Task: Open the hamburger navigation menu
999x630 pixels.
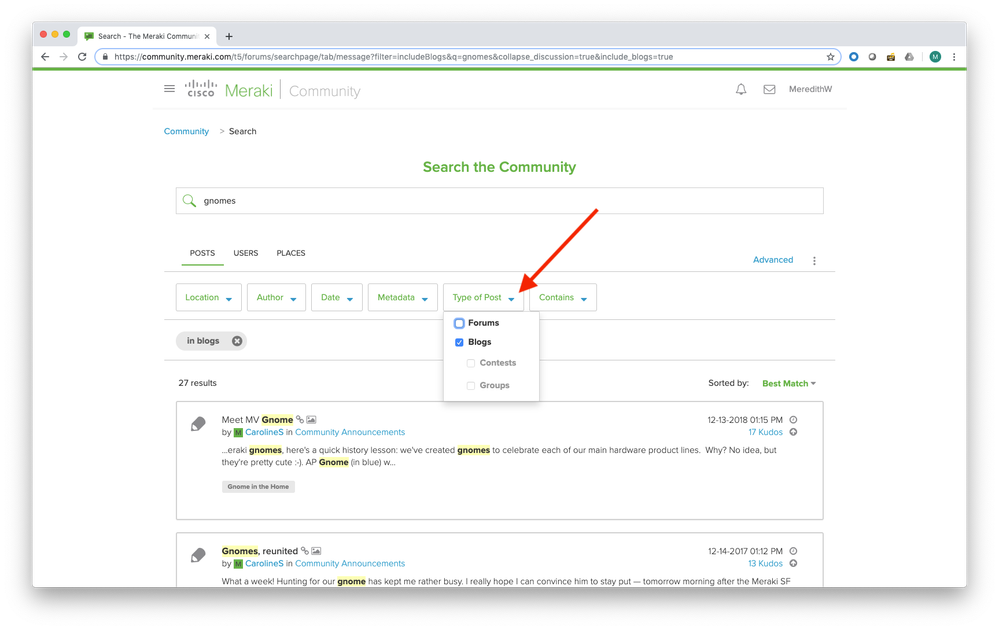Action: 170,89
